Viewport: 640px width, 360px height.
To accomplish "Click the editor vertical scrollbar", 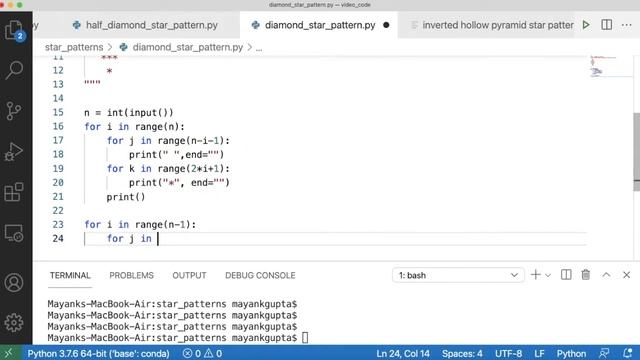I will (637, 151).
